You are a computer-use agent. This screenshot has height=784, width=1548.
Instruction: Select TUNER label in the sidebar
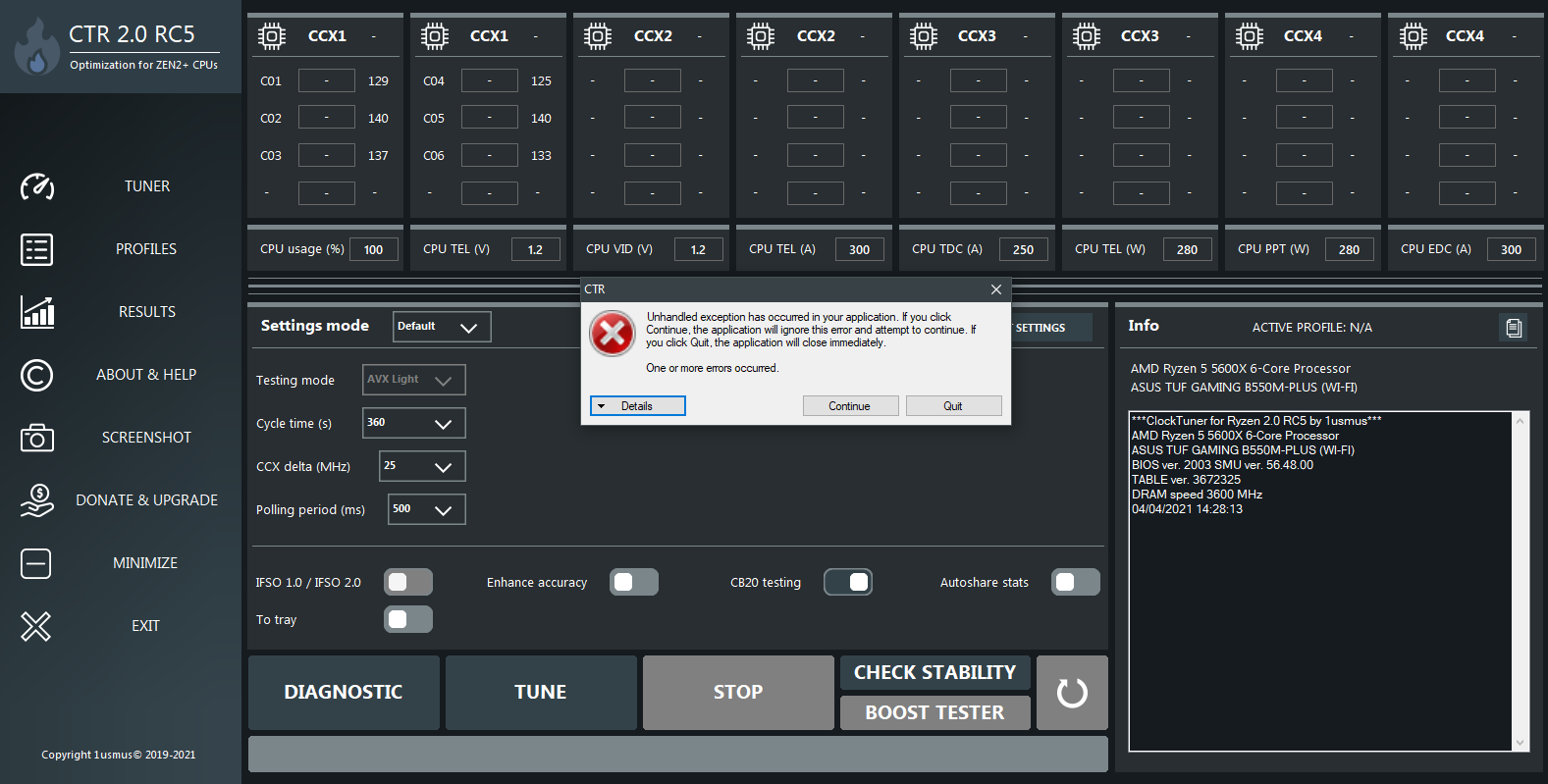(x=147, y=186)
